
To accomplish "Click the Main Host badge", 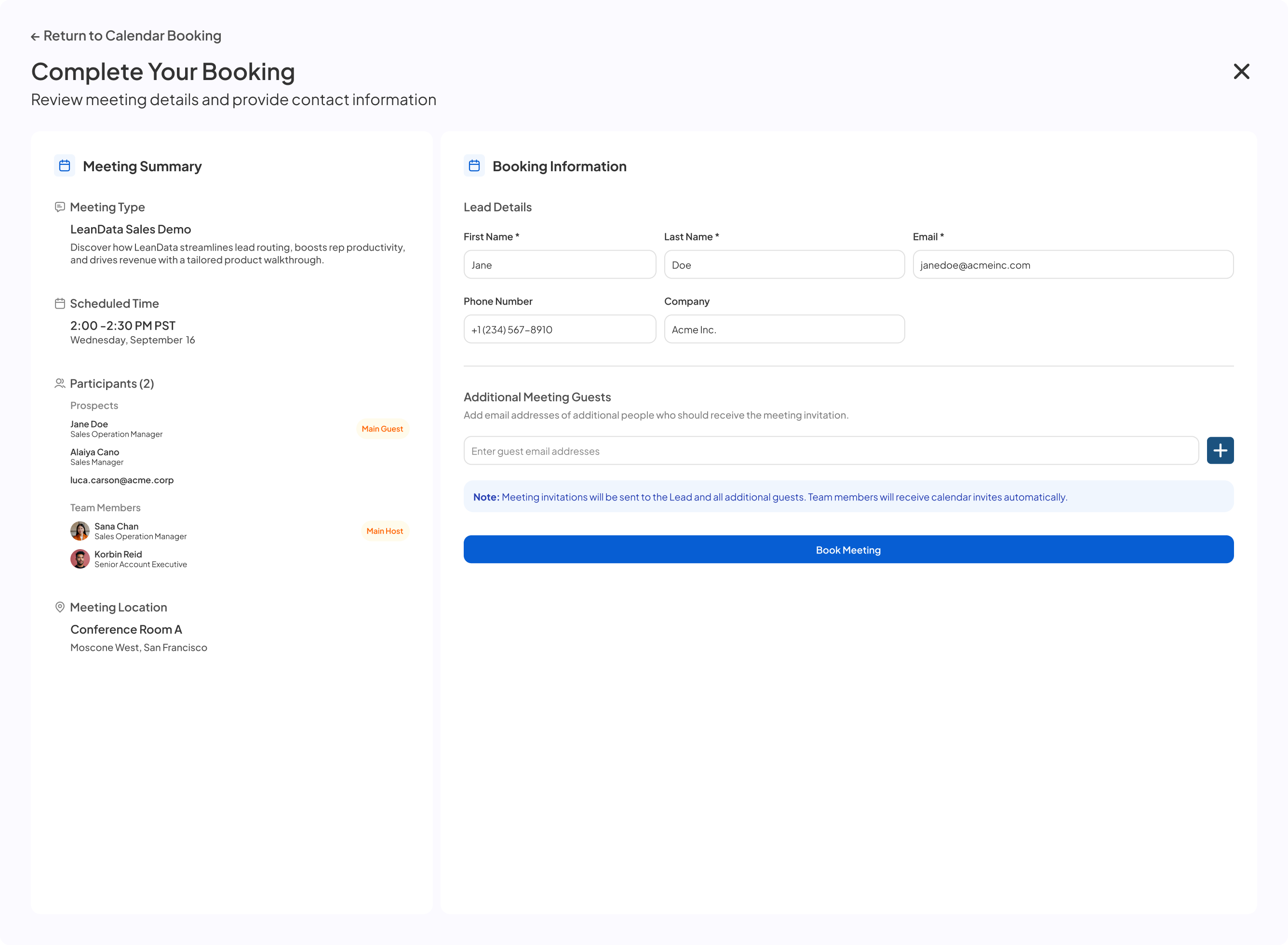I will click(x=384, y=531).
